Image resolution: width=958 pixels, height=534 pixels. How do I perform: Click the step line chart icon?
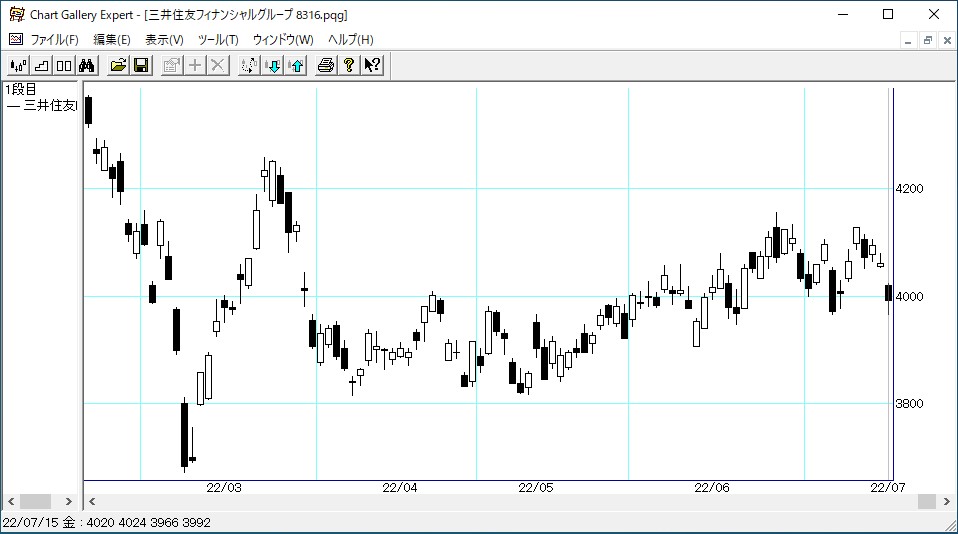(41, 66)
